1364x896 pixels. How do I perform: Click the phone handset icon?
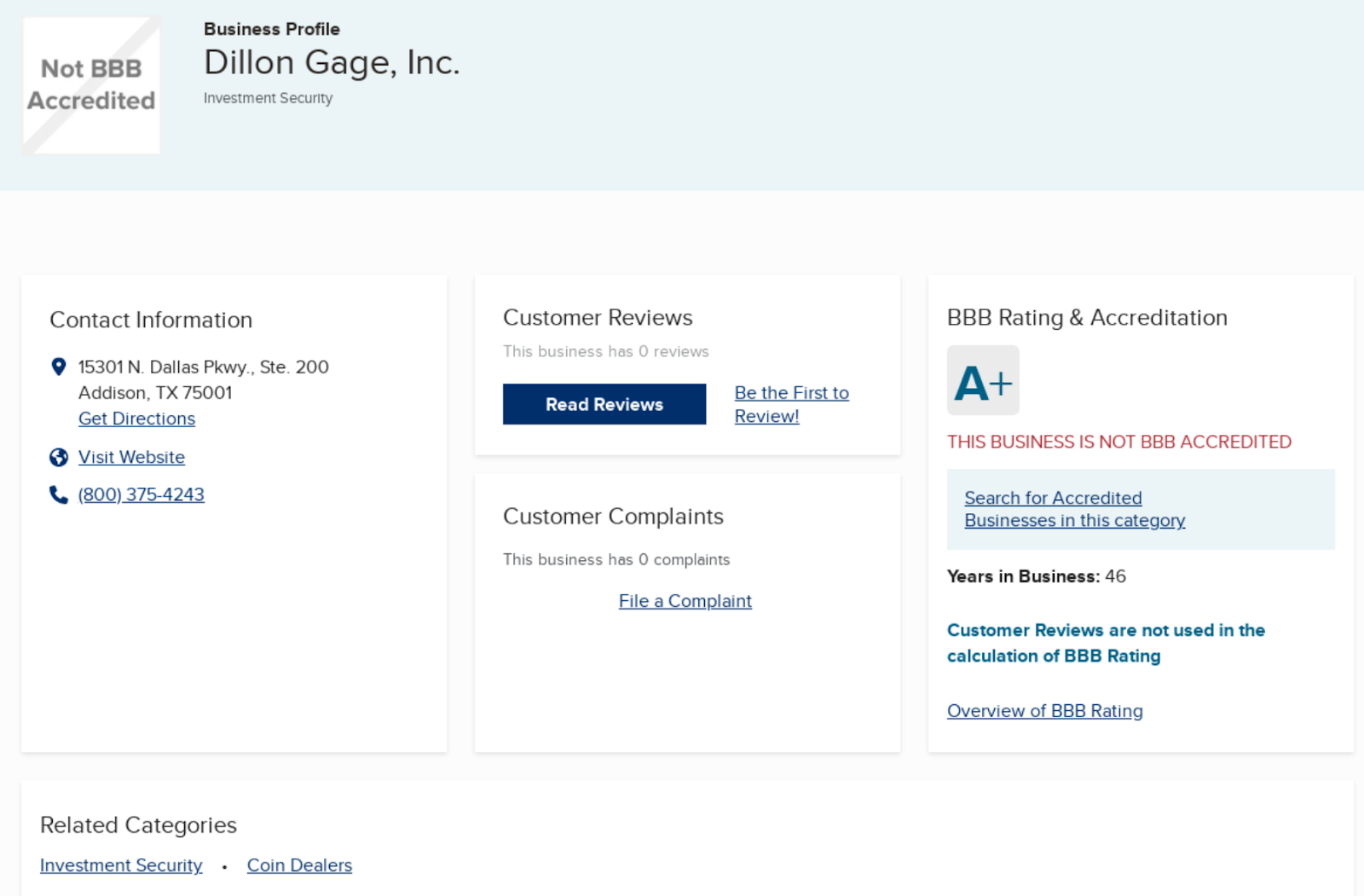59,495
